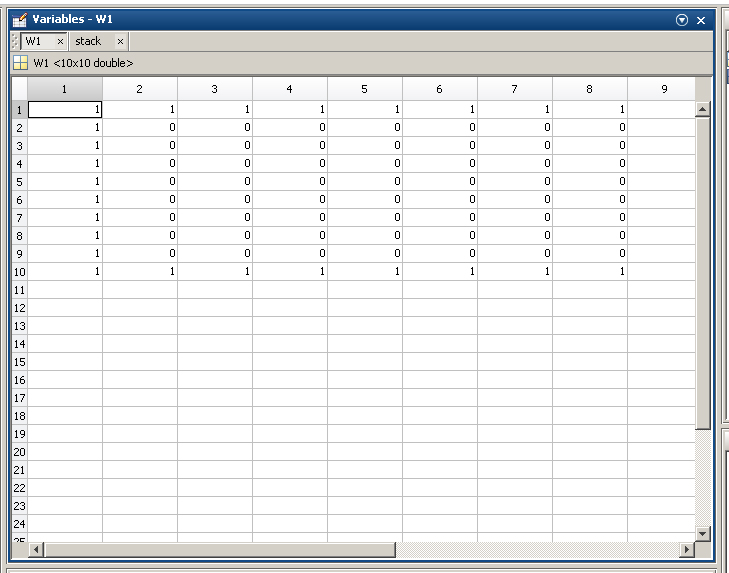
Task: Close the W1 tab
Action: (x=60, y=41)
